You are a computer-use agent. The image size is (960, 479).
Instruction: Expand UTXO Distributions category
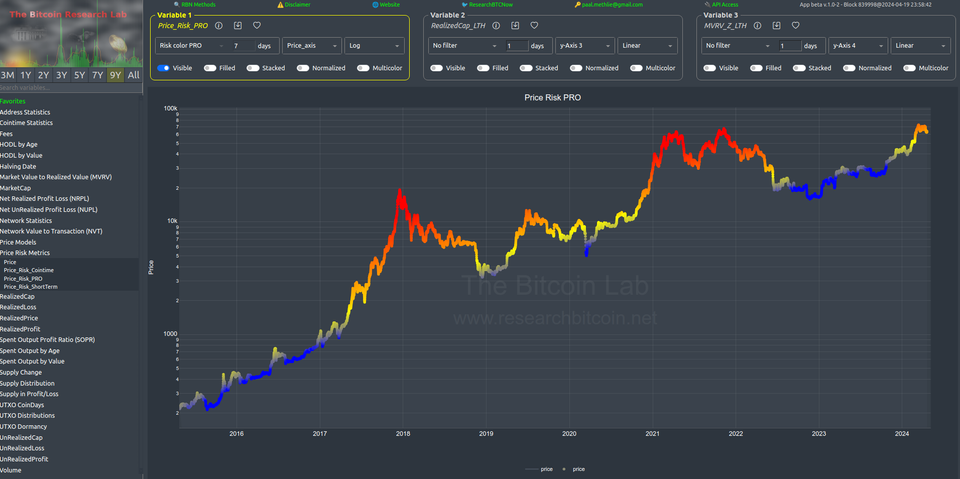tap(28, 415)
